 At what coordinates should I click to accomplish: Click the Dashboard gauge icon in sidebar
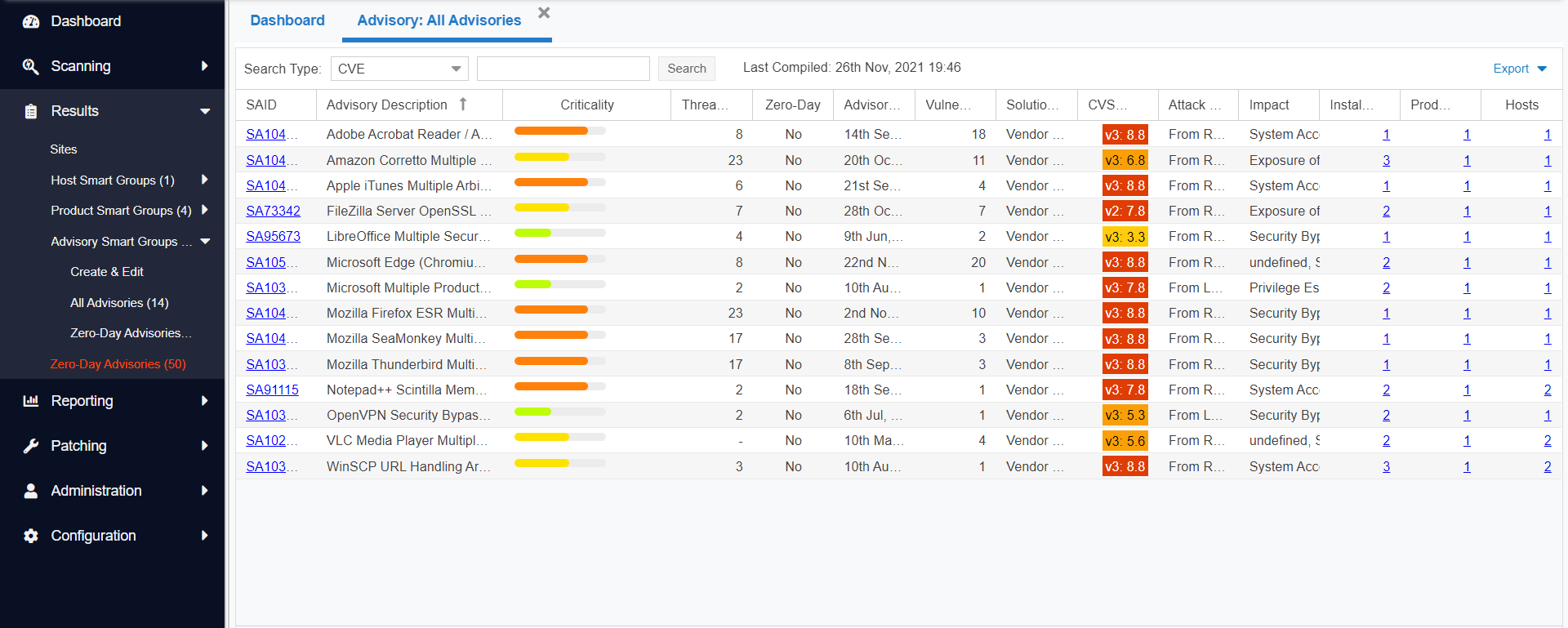click(x=31, y=22)
